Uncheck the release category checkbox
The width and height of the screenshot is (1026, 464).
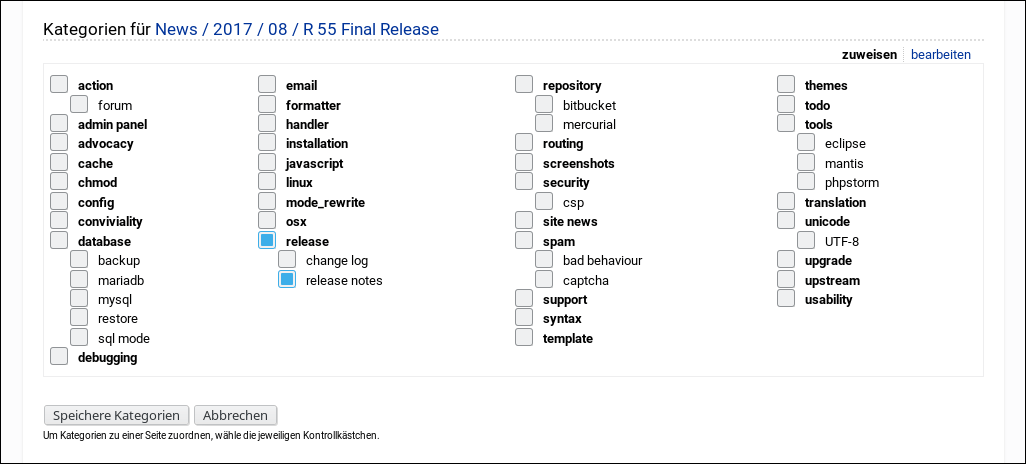point(267,241)
